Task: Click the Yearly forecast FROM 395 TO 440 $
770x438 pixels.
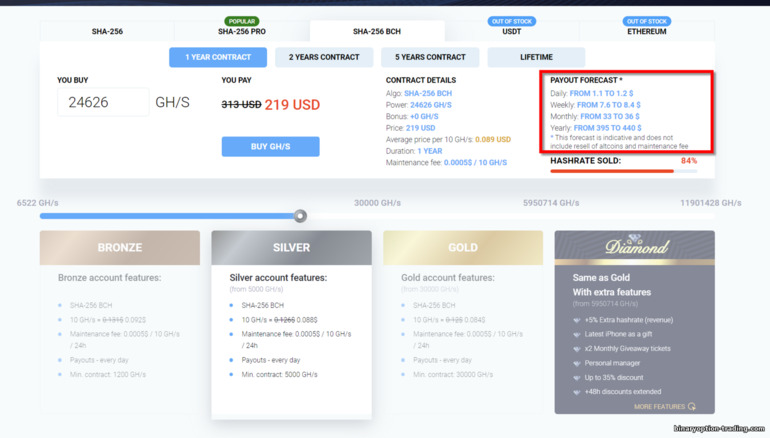Action: pyautogui.click(x=607, y=128)
